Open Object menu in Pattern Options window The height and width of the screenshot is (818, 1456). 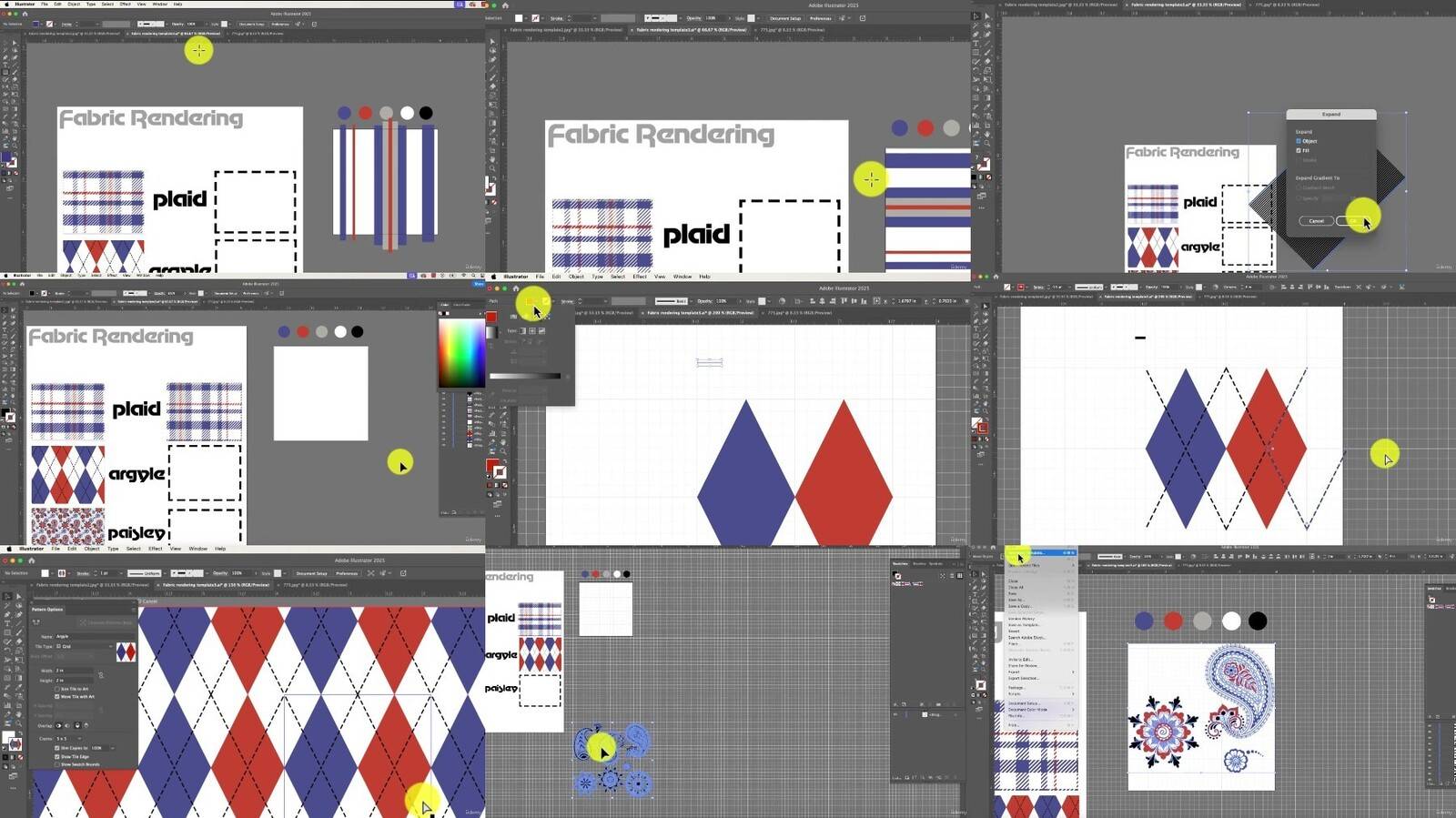[92, 549]
